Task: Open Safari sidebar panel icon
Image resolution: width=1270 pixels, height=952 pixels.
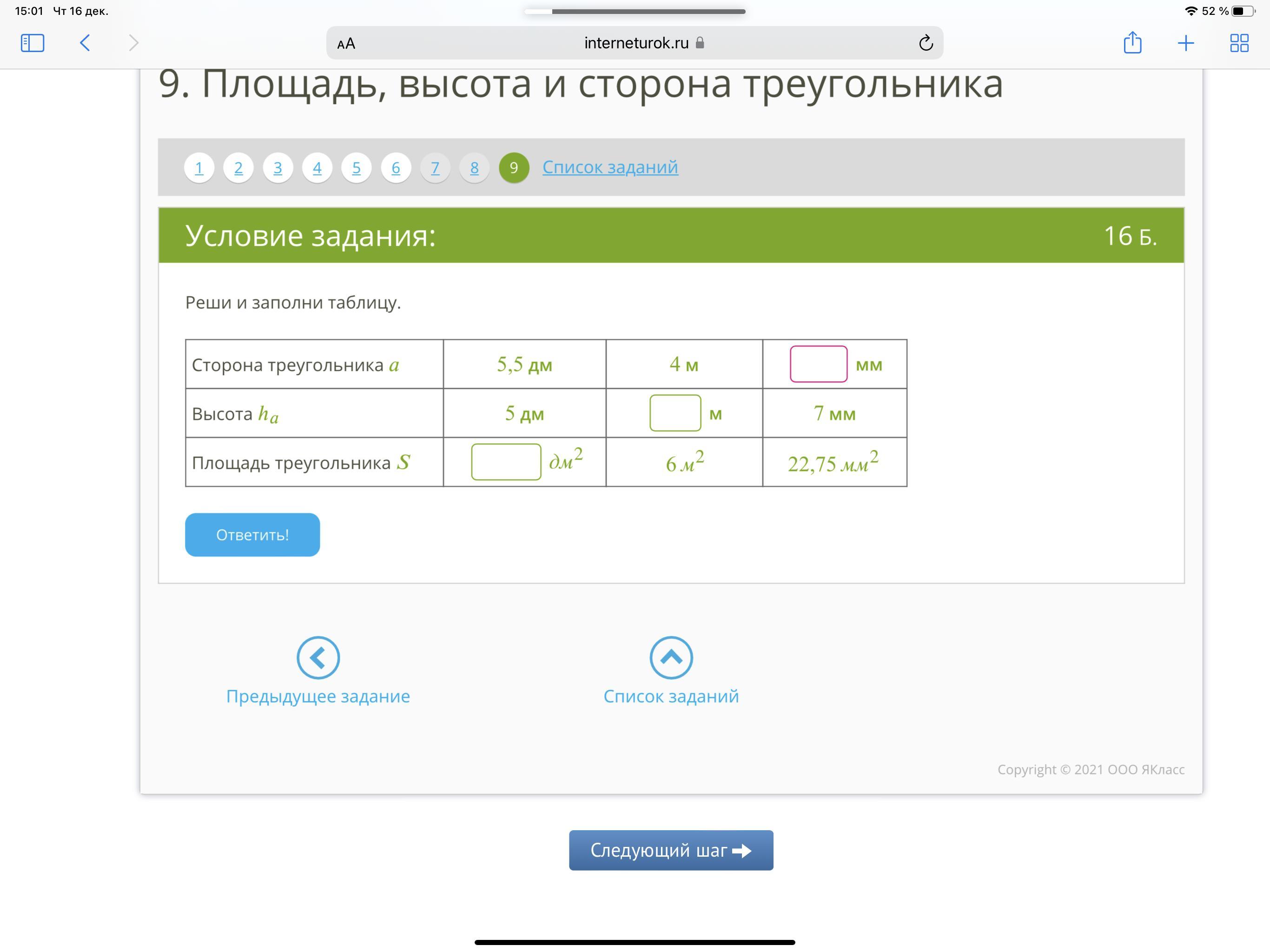Action: [x=32, y=43]
